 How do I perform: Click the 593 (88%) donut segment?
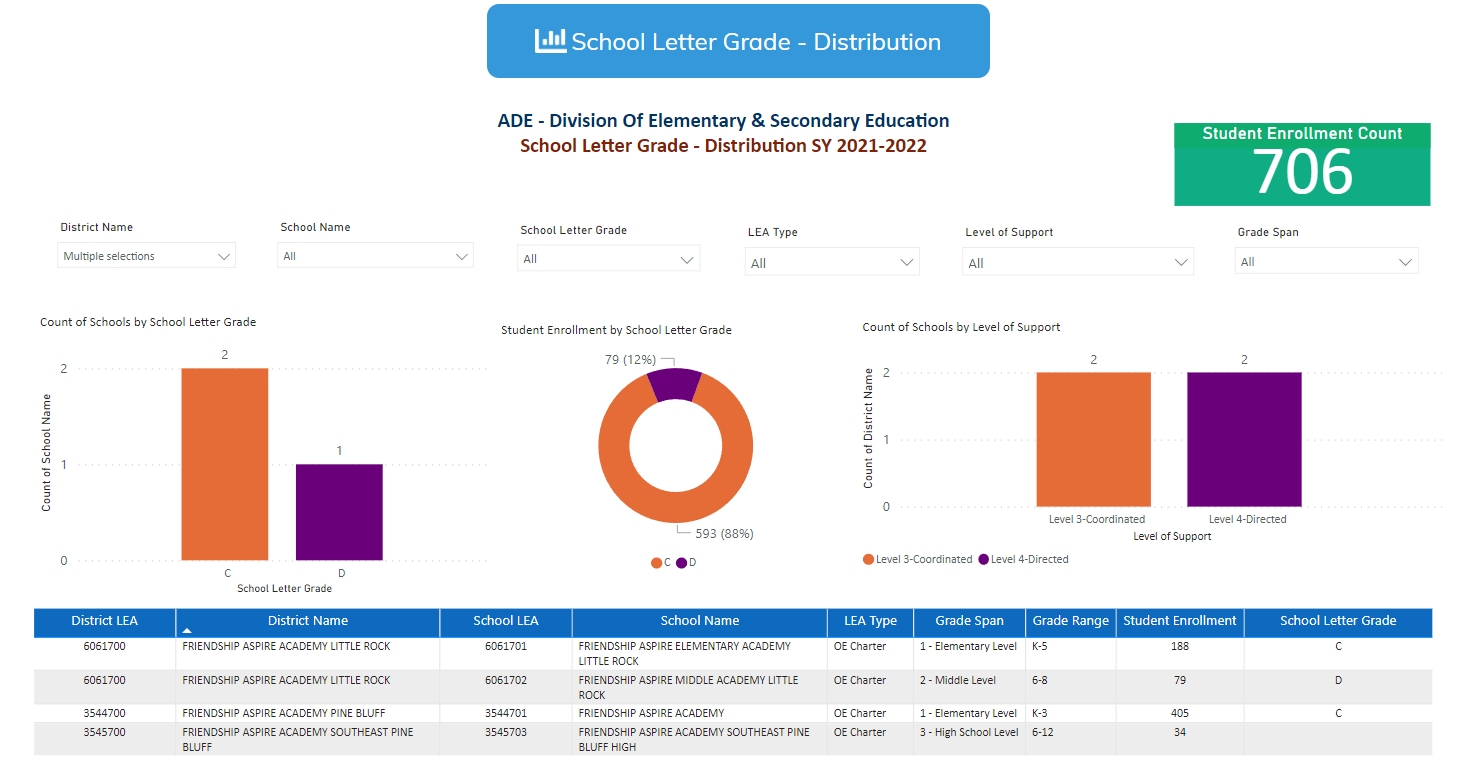[675, 510]
